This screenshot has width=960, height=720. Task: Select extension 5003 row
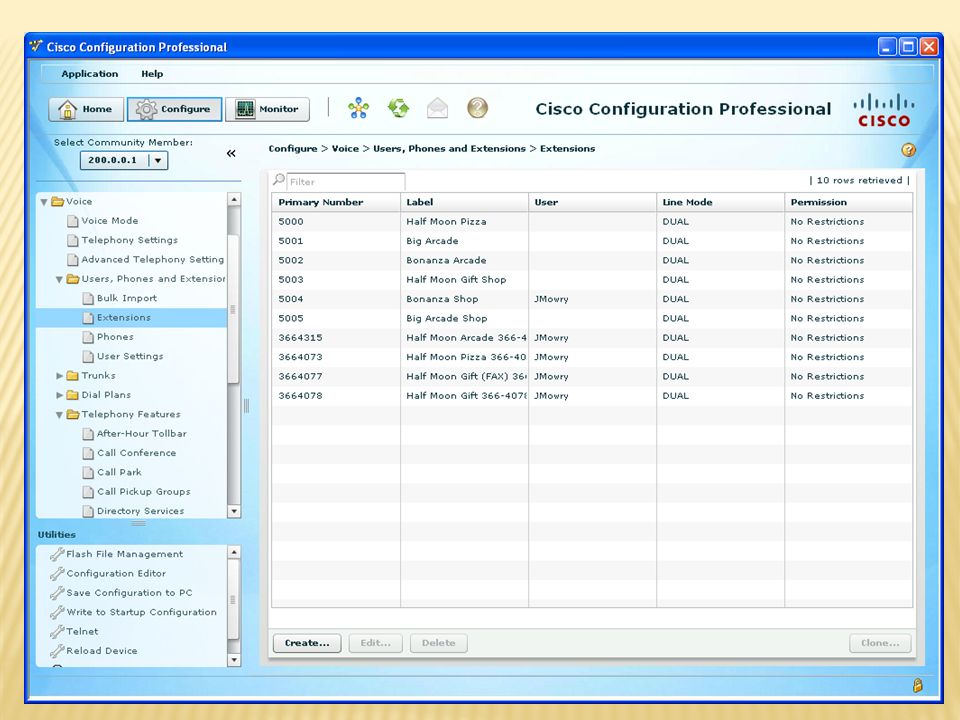(x=592, y=280)
